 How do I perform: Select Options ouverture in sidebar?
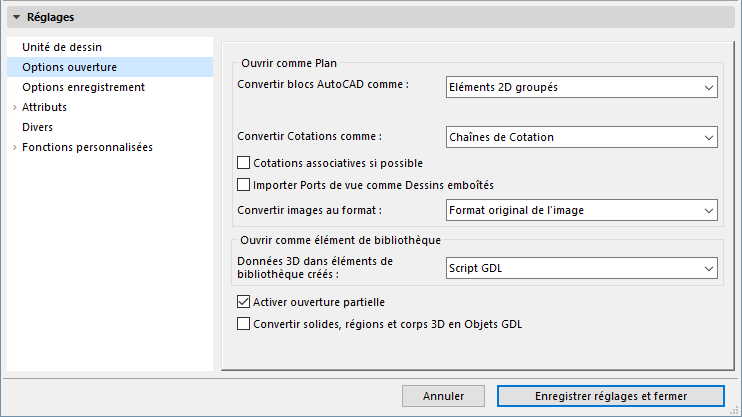tap(69, 67)
